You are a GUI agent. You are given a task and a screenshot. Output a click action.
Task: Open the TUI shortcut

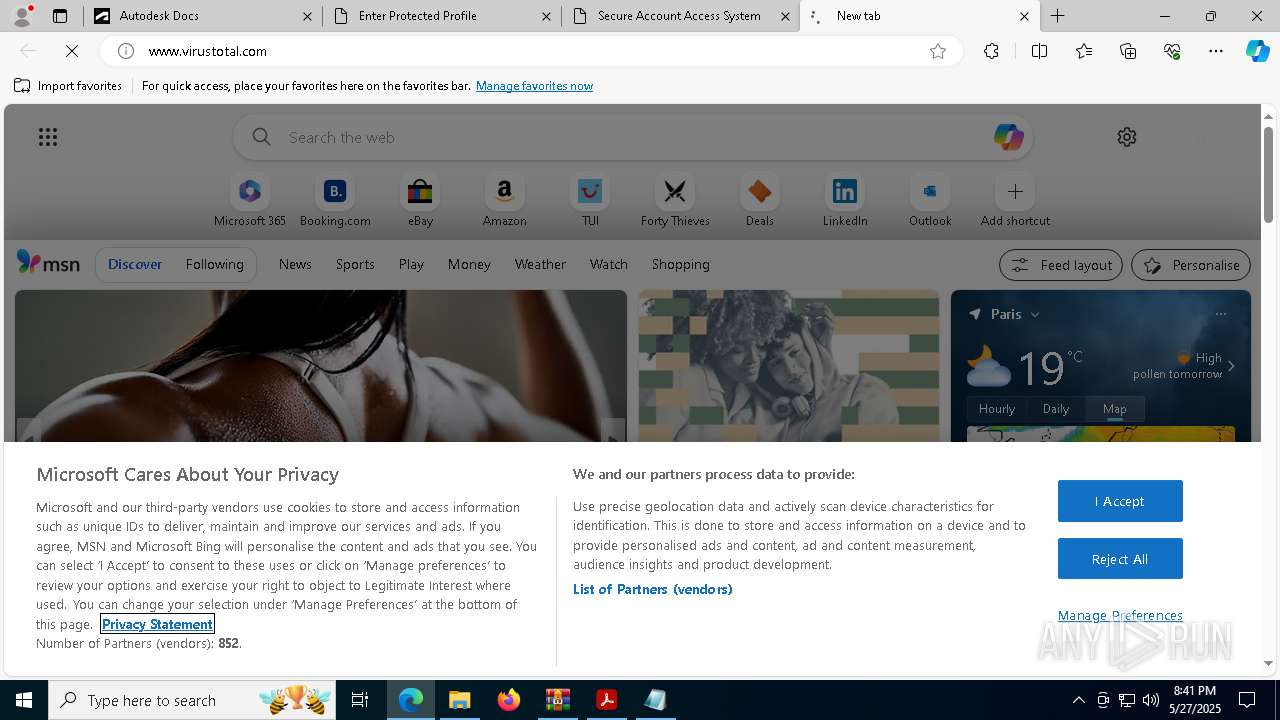click(590, 201)
